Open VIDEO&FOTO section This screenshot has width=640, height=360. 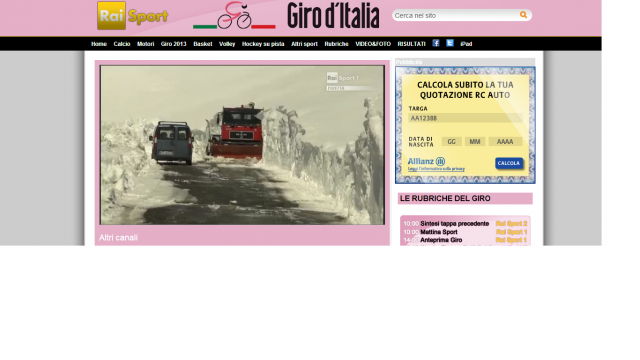pos(373,44)
